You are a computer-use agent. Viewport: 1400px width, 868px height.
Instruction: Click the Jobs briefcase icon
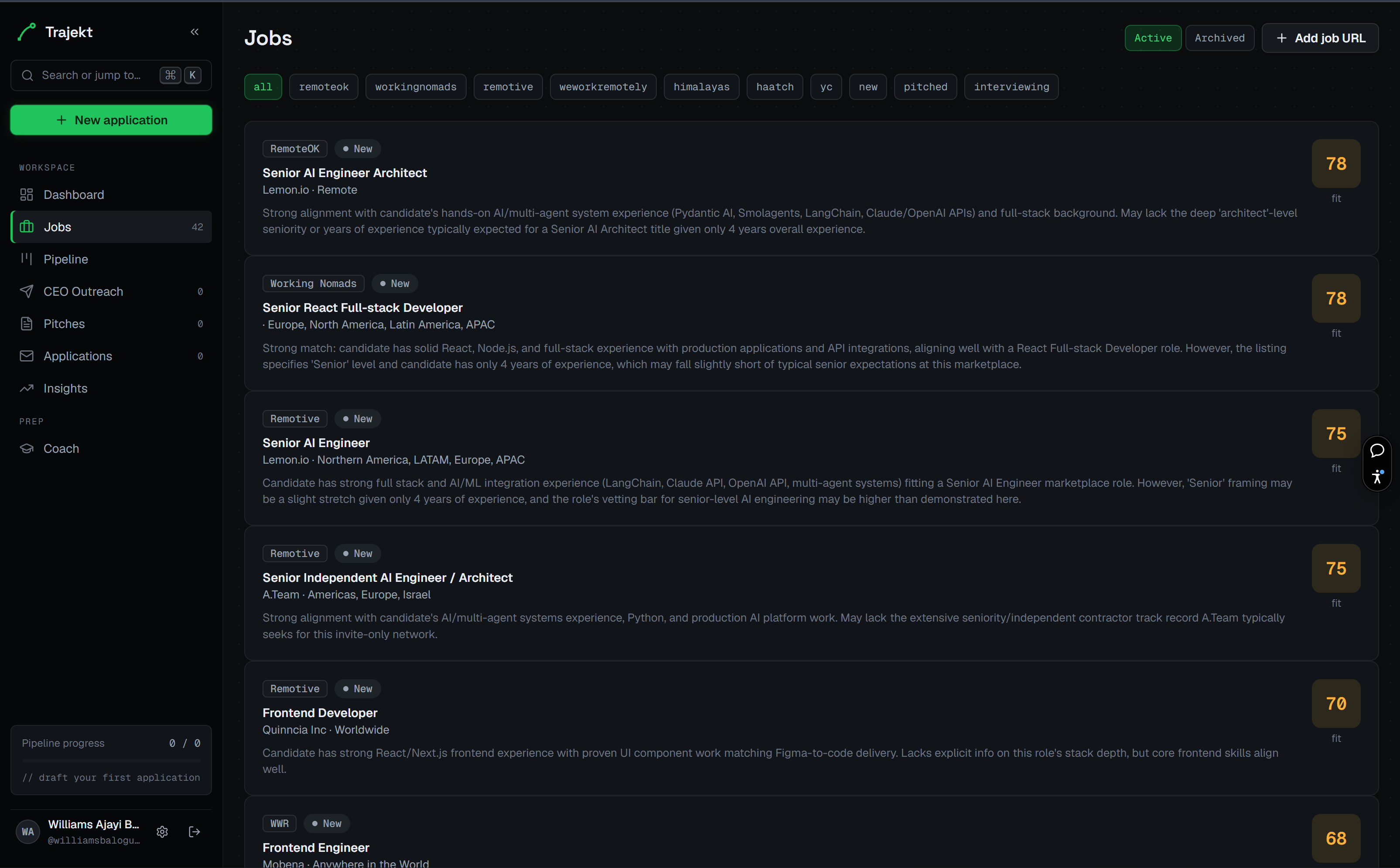(27, 227)
